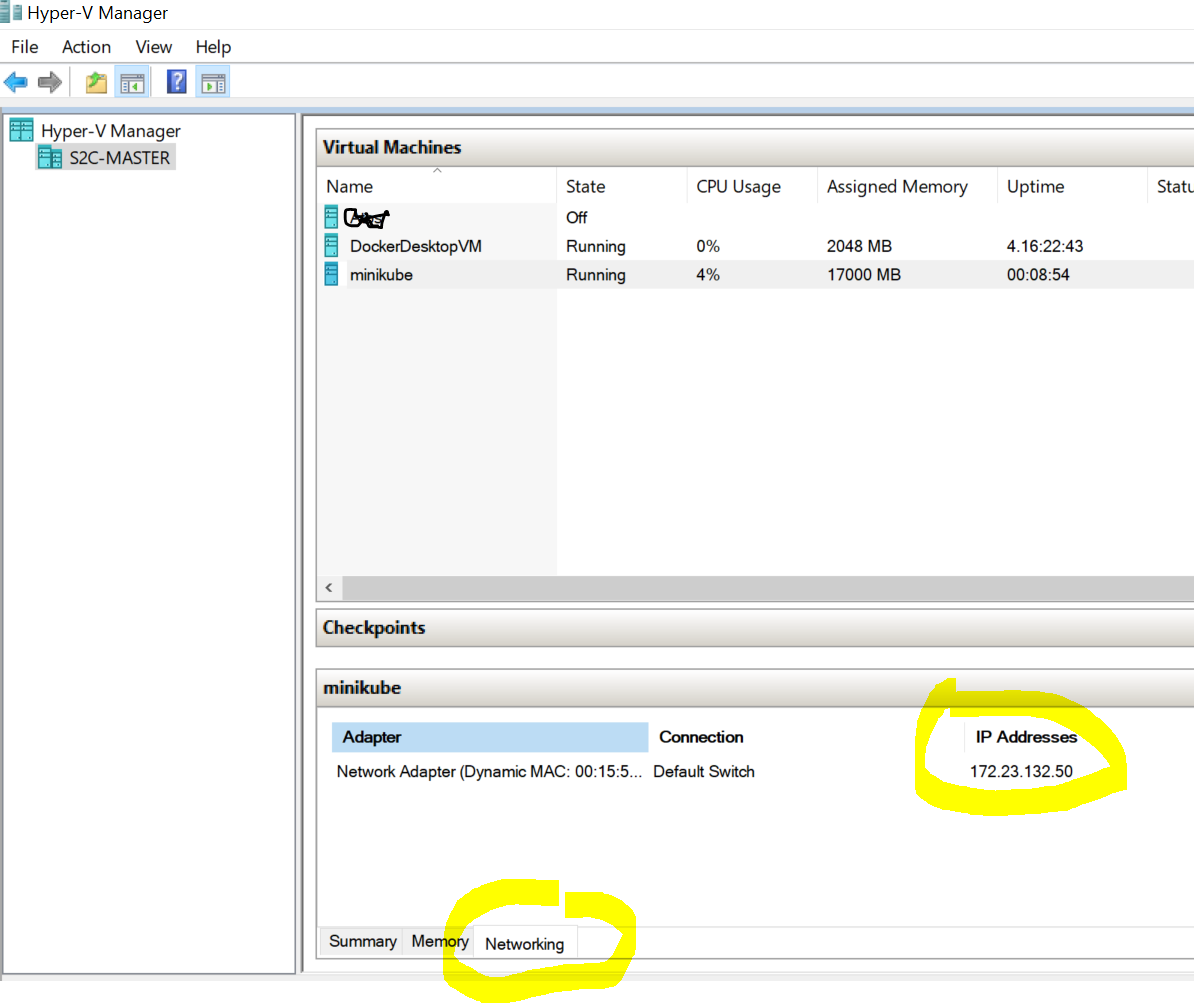Sort by Uptime column header

[x=1071, y=187]
